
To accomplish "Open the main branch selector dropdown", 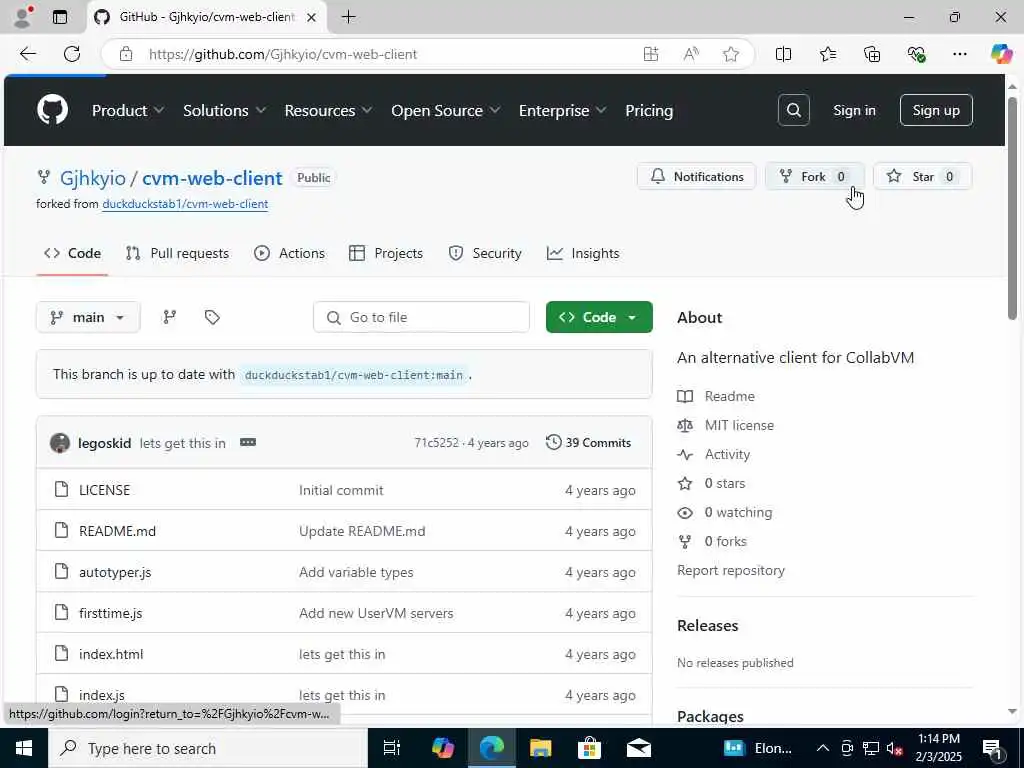I will (88, 317).
